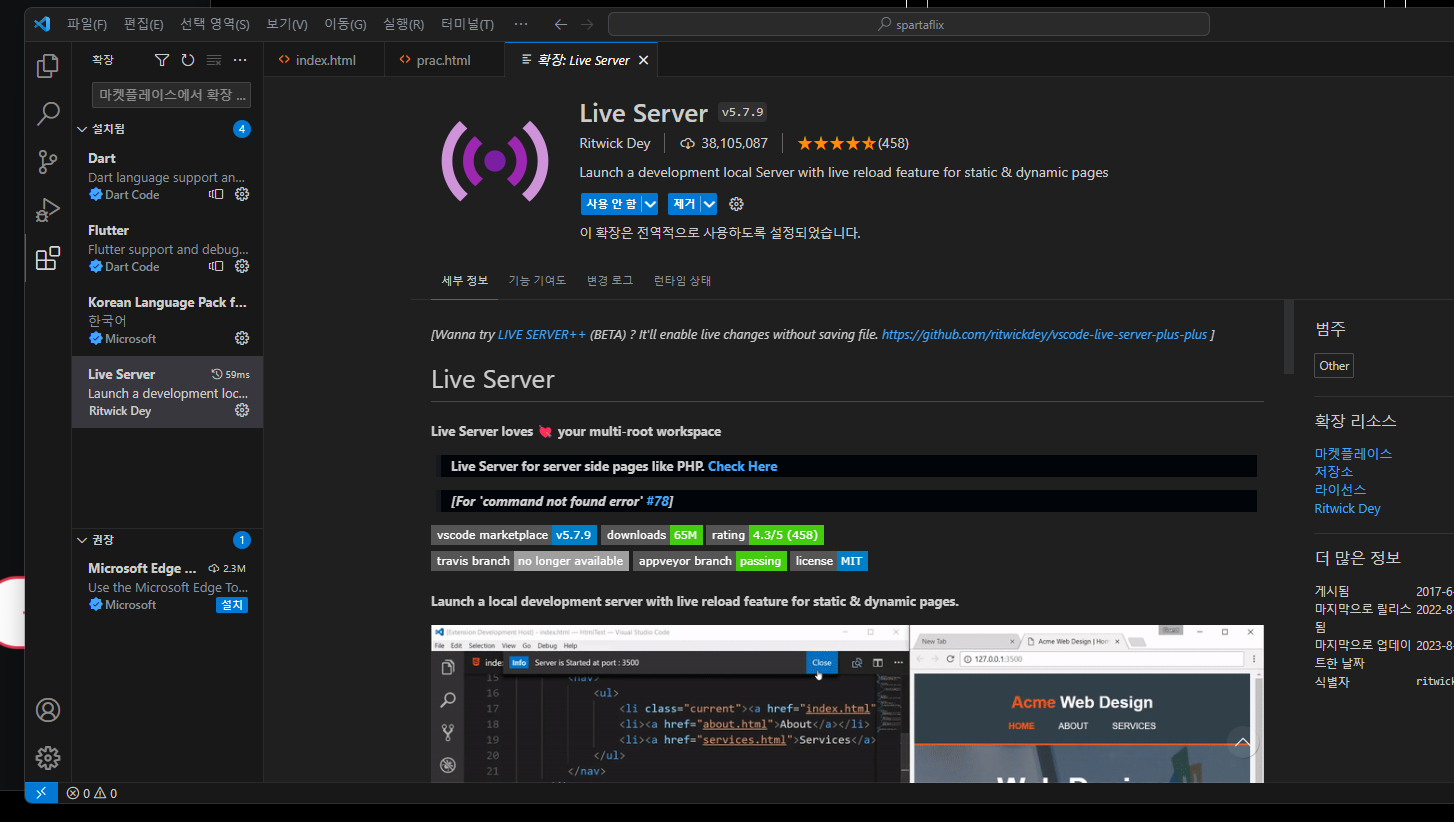Open the Explorer view in activity bar
Screen dimensions: 1454x822
tap(48, 66)
